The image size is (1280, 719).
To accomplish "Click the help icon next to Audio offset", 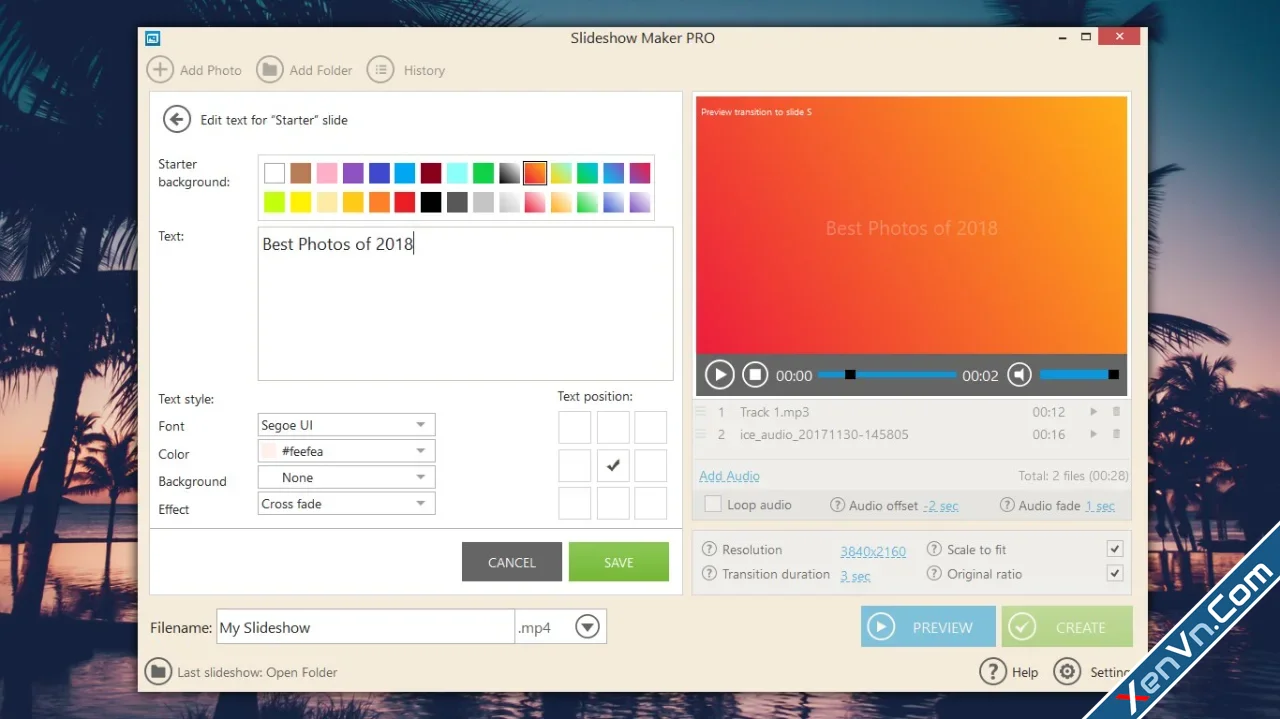I will point(838,505).
